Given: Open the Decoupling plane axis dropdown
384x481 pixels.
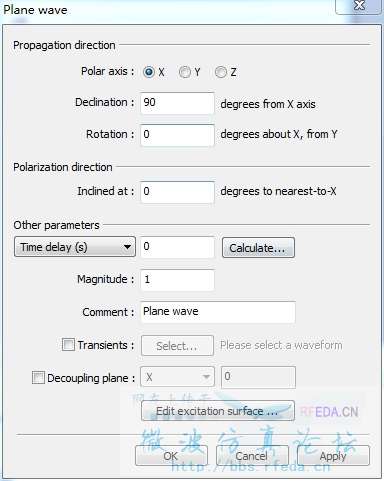Looking at the screenshot, I should coord(177,377).
